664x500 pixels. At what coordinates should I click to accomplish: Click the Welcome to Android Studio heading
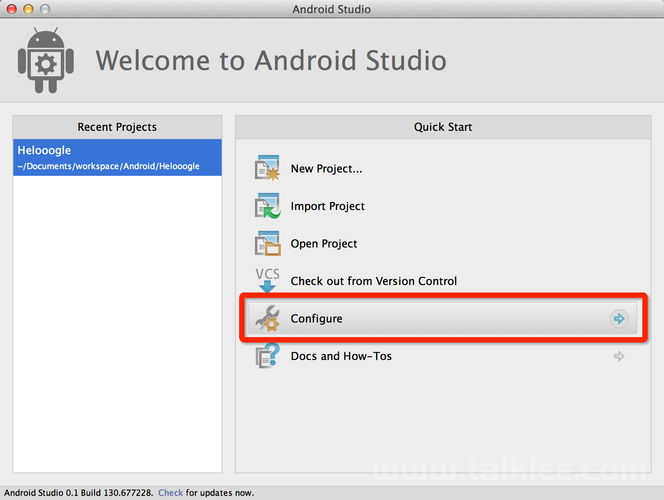pyautogui.click(x=271, y=60)
